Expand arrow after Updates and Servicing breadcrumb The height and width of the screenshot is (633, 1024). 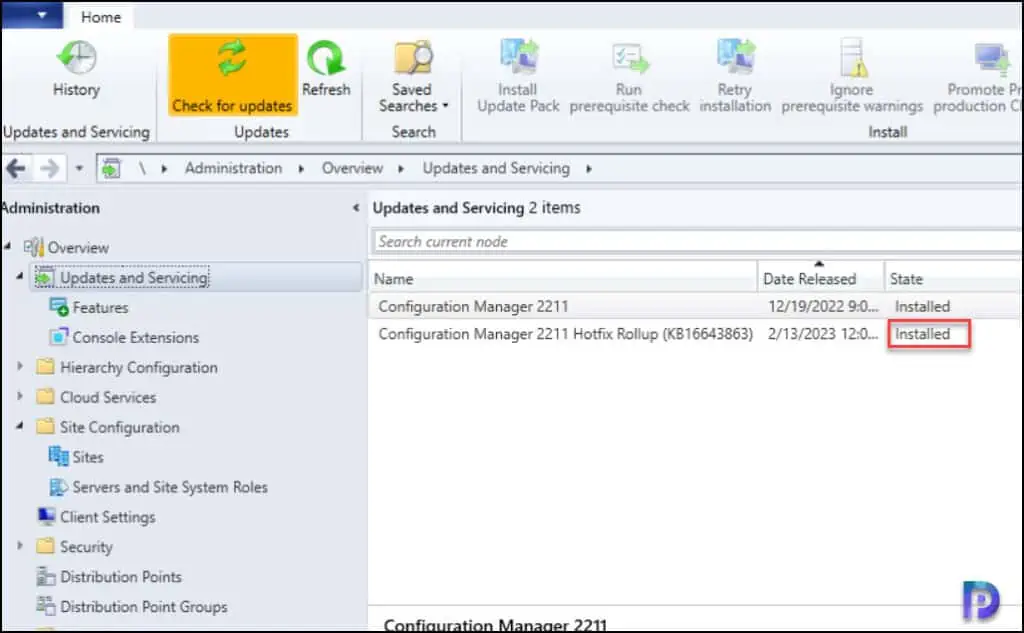pyautogui.click(x=588, y=169)
